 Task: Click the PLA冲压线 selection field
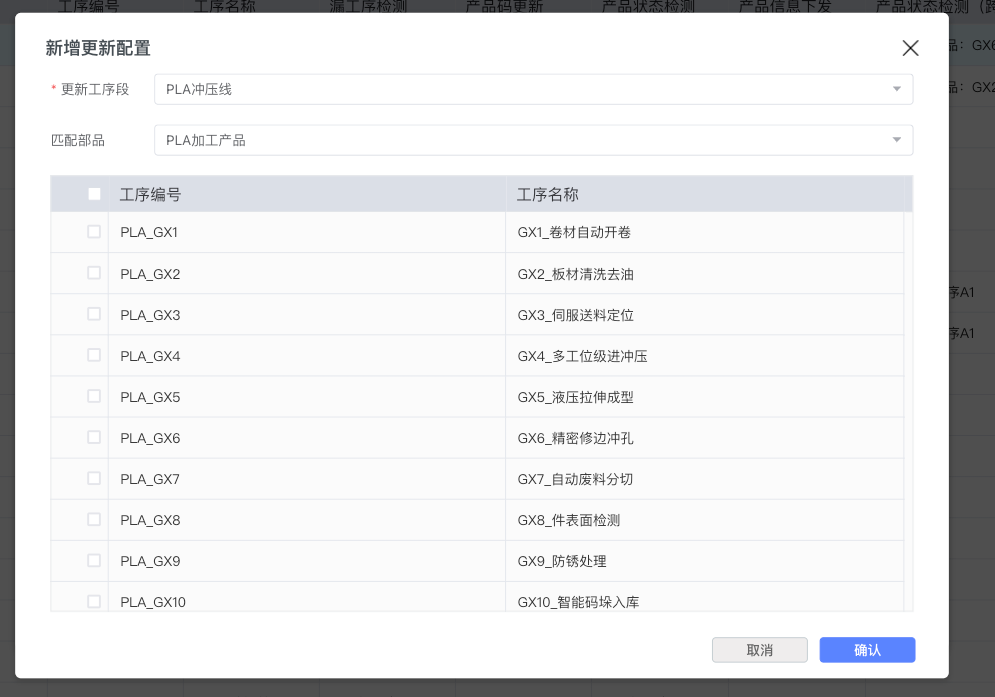(520, 89)
